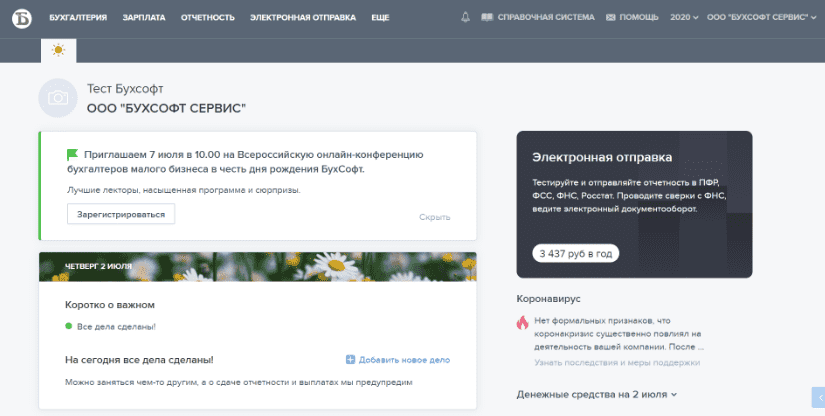Click the sun tab icon
The image size is (825, 416).
58,50
